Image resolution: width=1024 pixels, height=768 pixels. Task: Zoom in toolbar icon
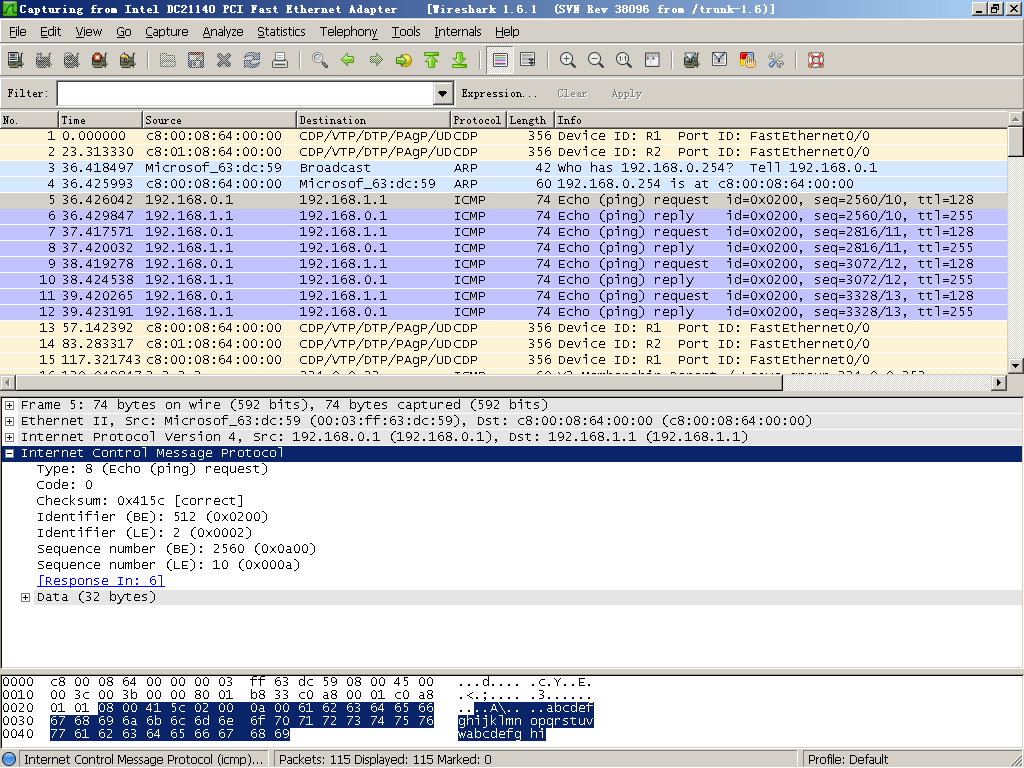pyautogui.click(x=568, y=61)
